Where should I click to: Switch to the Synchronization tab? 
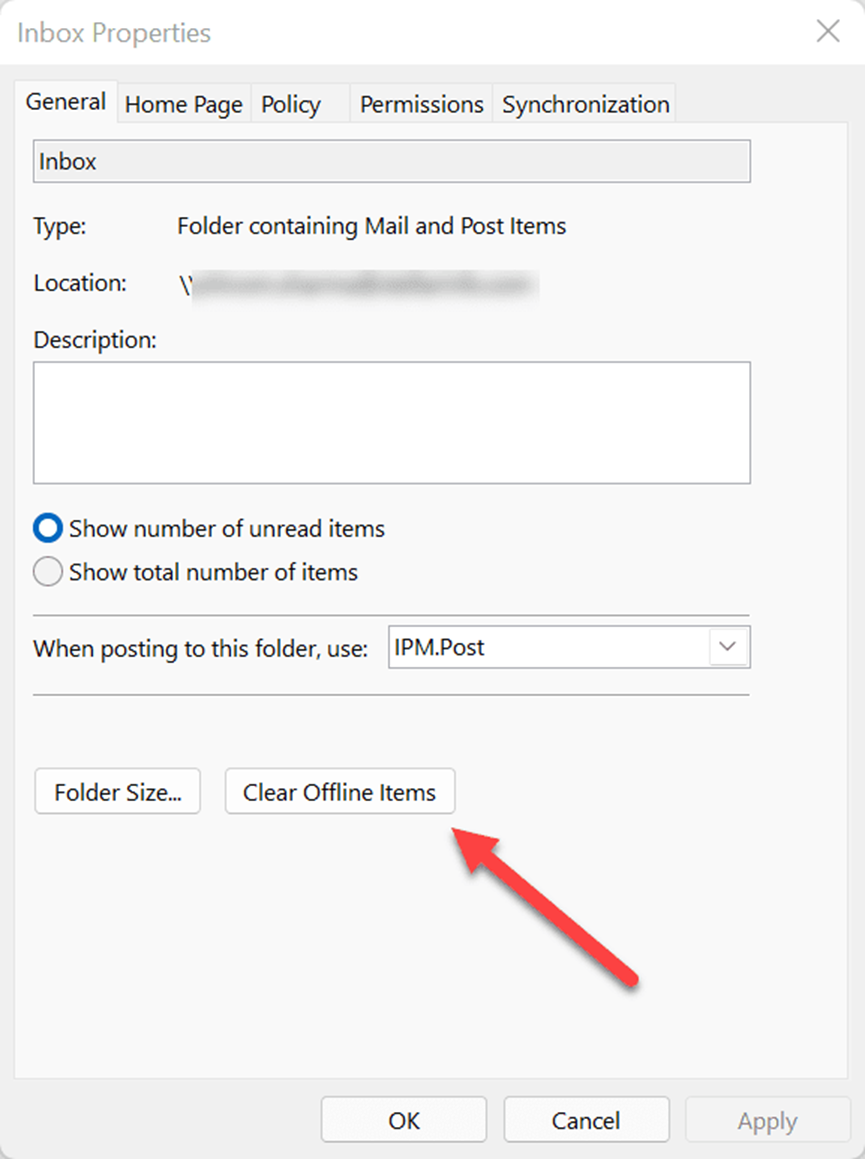tap(586, 104)
